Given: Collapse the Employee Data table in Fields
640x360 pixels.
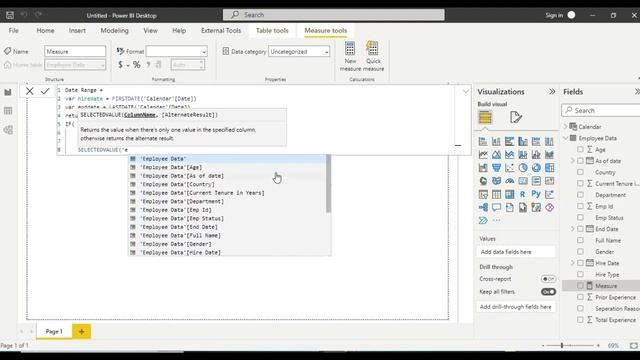Looking at the screenshot, I should coord(566,138).
